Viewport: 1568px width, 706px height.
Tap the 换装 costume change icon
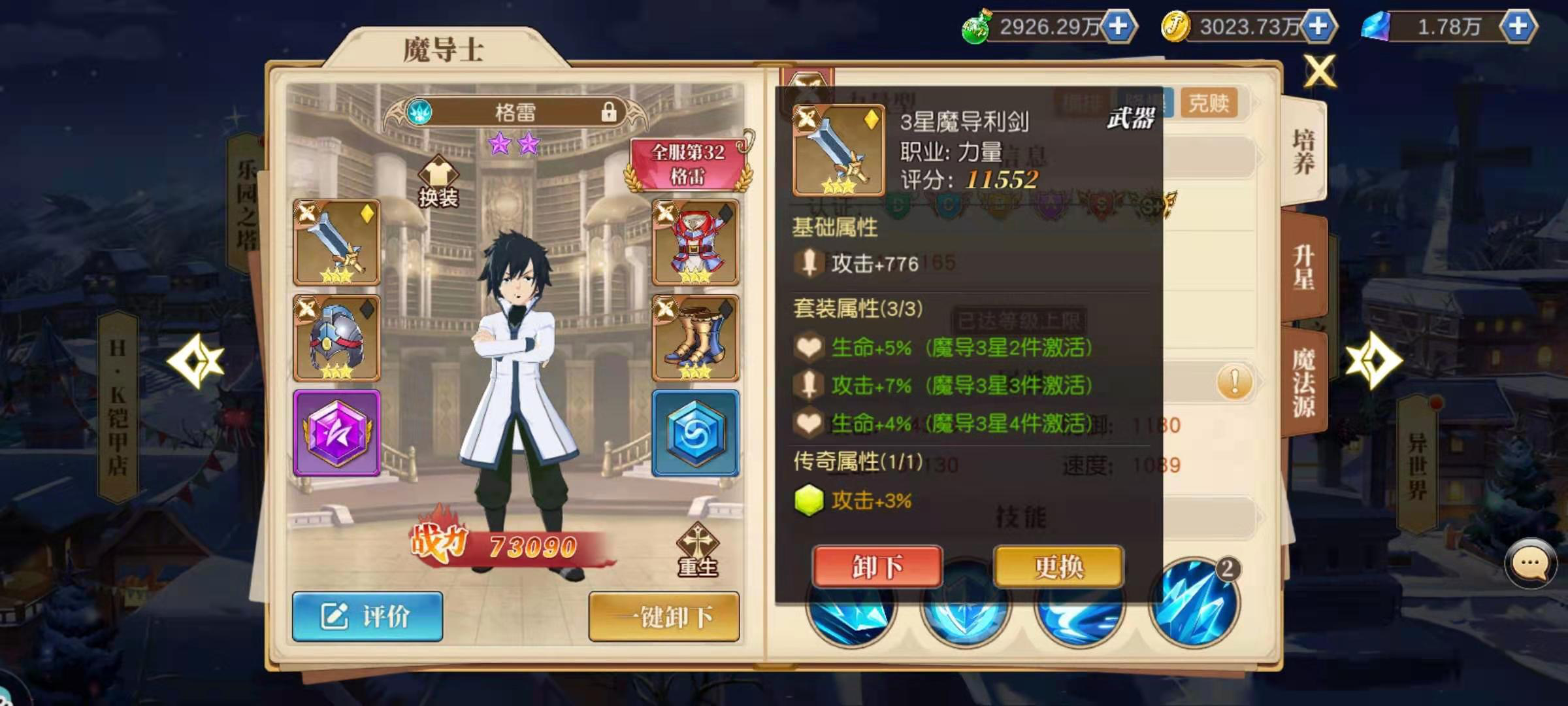(438, 182)
